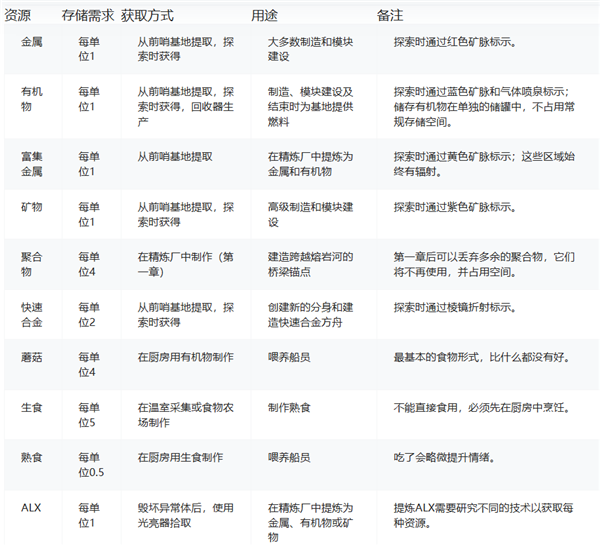Click storage cell 每单位1 in 富集金属 row
Image resolution: width=600 pixels, height=546 pixels.
[89, 164]
